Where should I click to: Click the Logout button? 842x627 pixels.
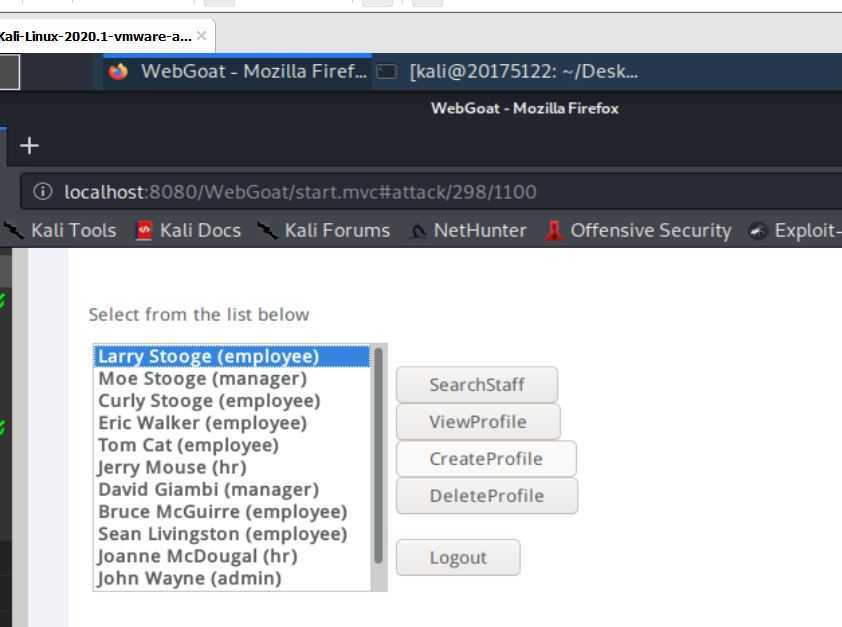click(458, 557)
